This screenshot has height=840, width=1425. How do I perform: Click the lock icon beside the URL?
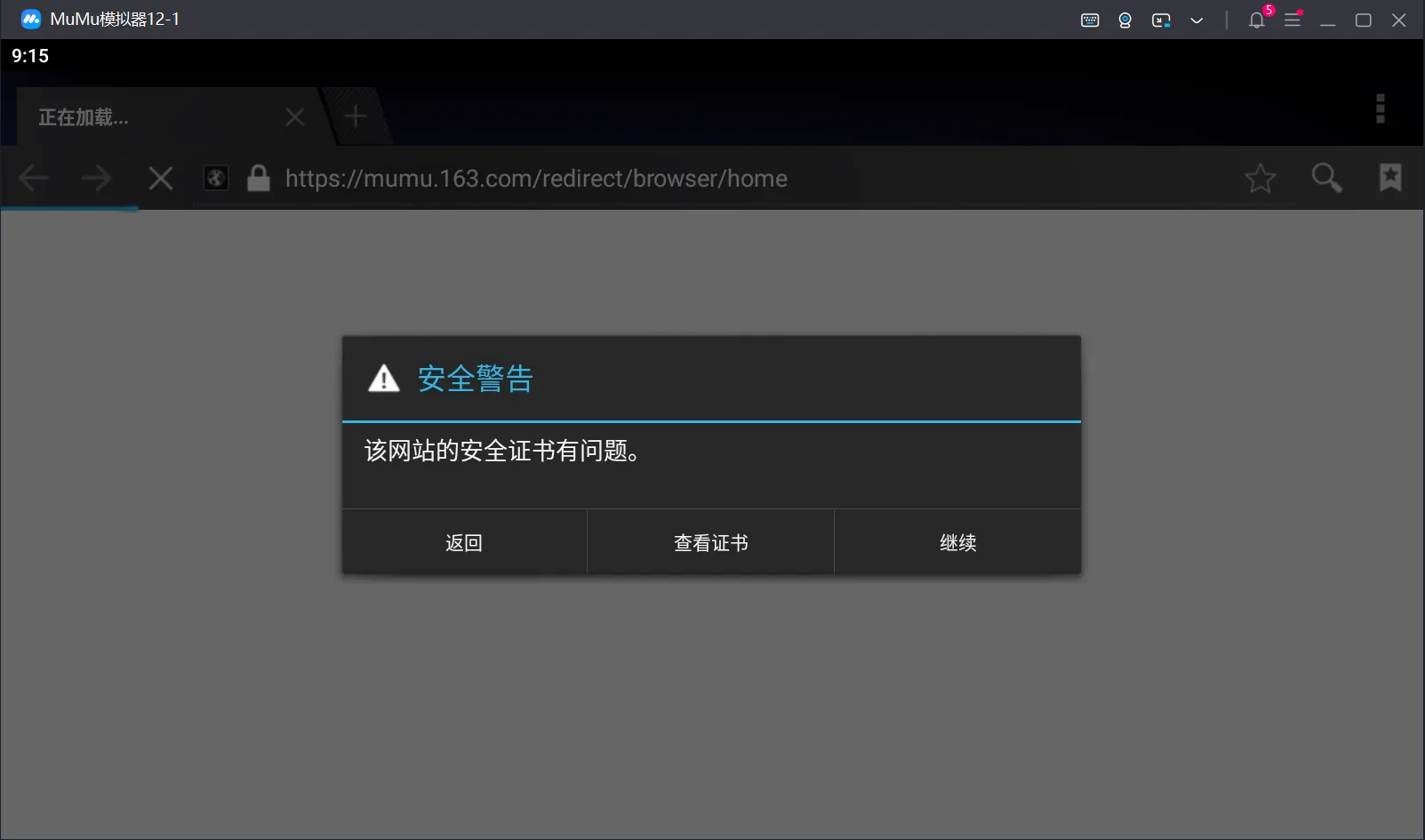(x=259, y=179)
